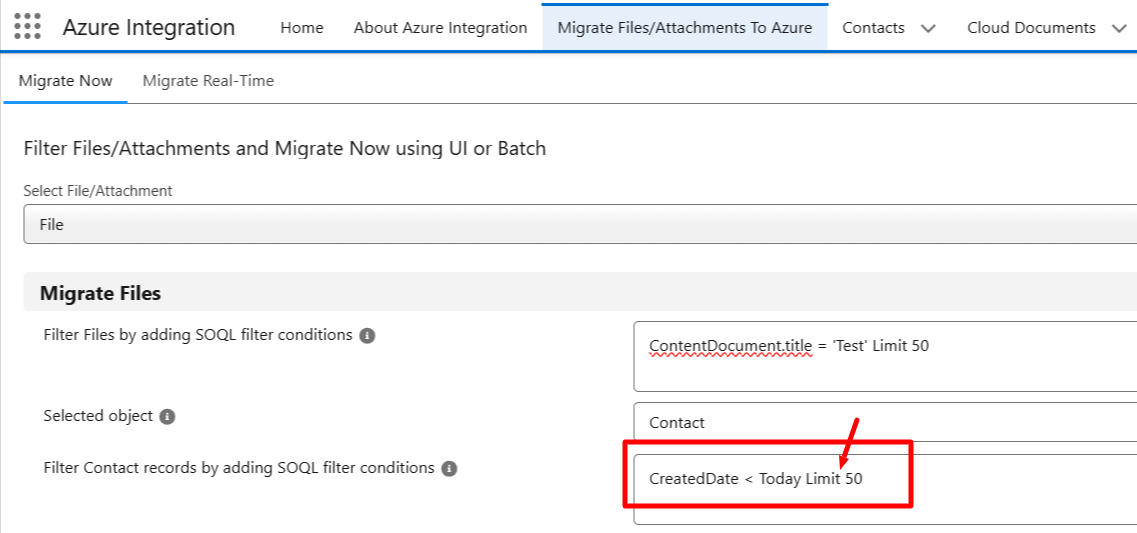Click the CreatedDate < Today Limit 50 field
Viewport: 1137px width, 533px height.
coord(885,489)
